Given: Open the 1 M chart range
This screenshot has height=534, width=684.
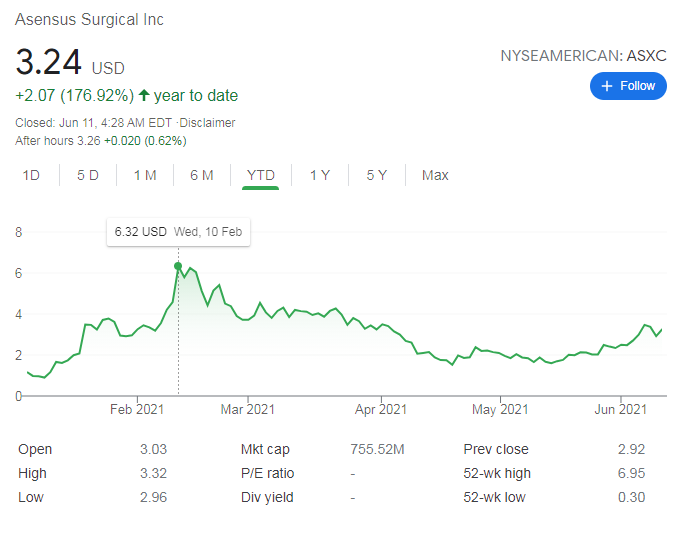Looking at the screenshot, I should click(145, 175).
